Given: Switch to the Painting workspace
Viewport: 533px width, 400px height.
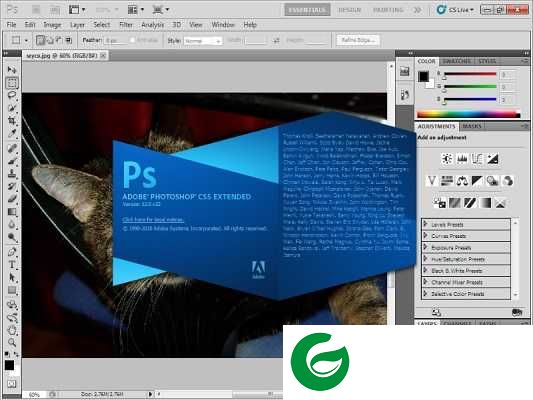Looking at the screenshot, I should (388, 10).
